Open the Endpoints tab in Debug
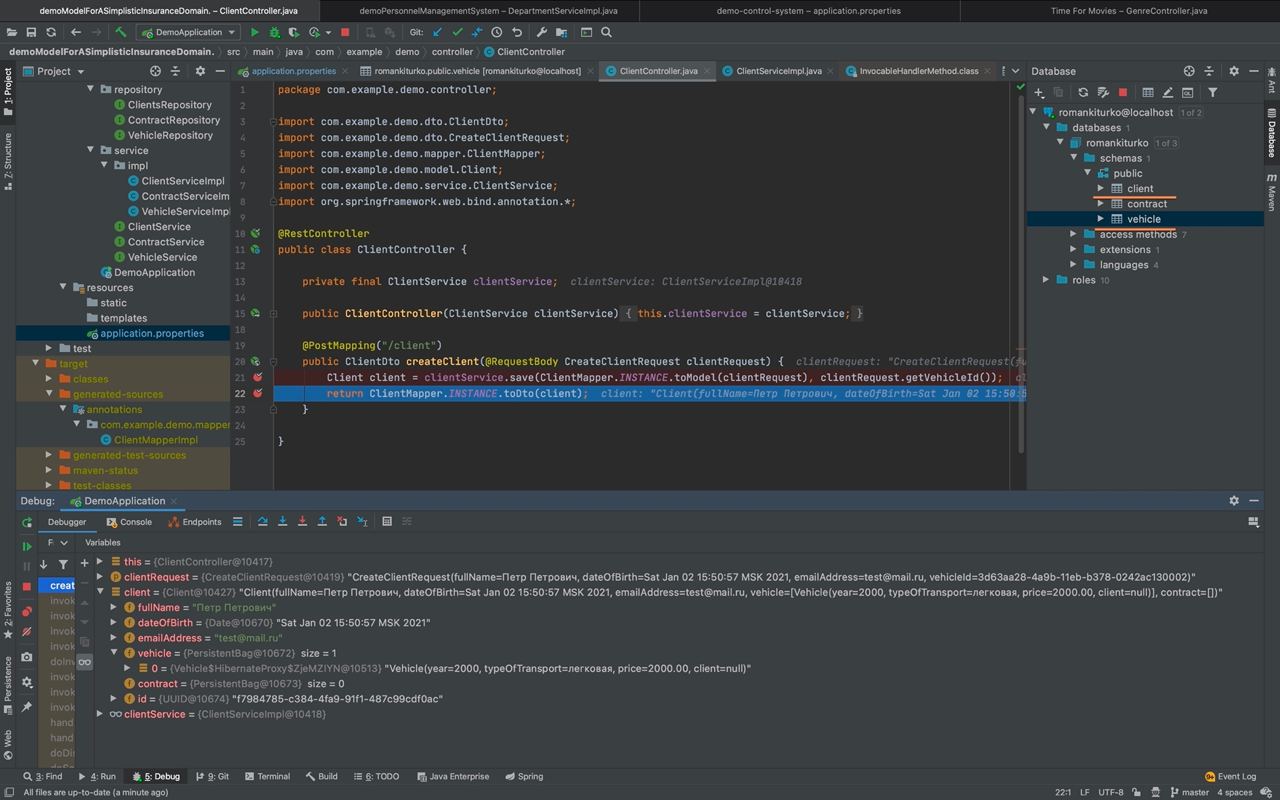This screenshot has width=1280, height=800. (x=195, y=522)
